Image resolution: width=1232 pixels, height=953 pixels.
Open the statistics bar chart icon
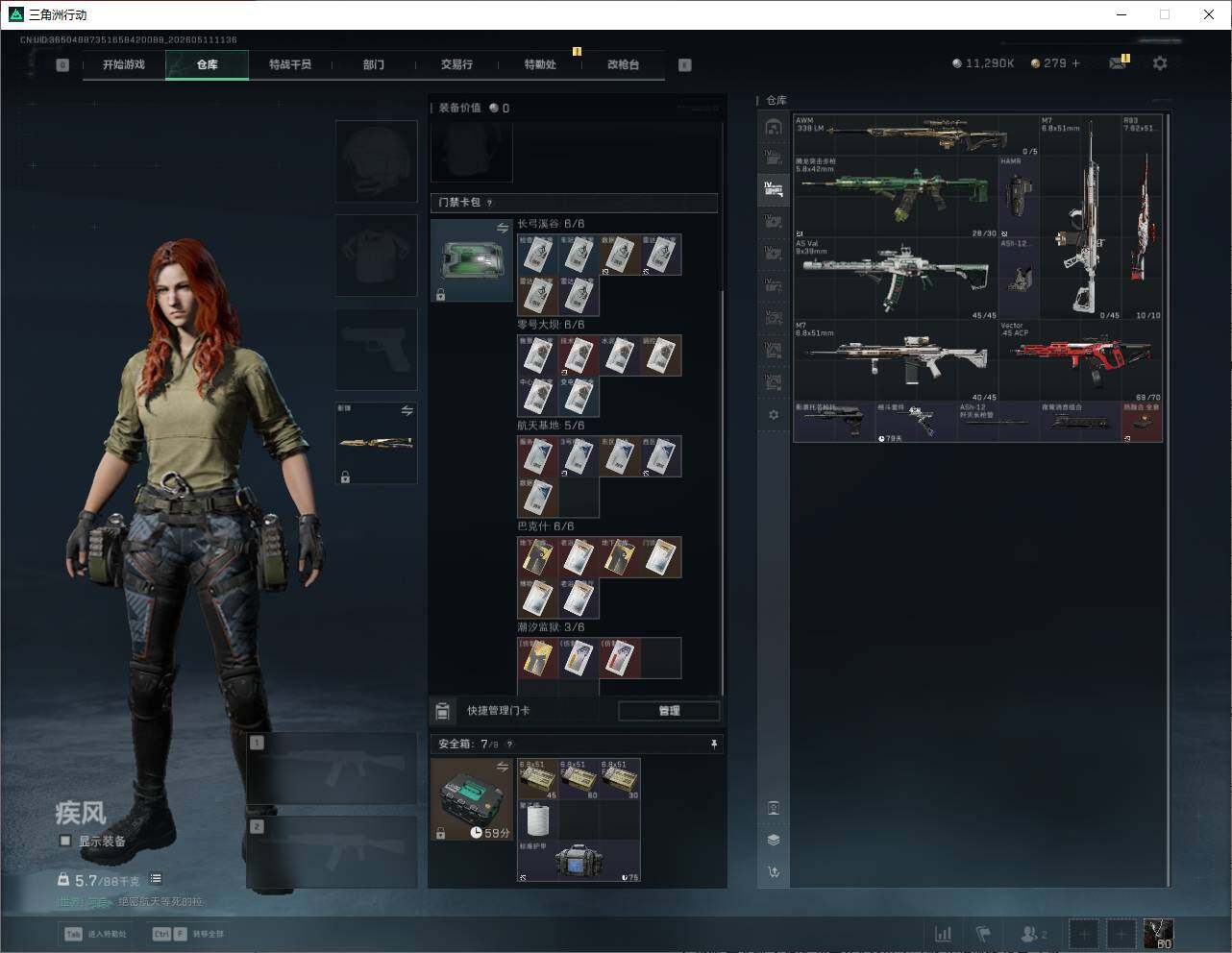tap(944, 934)
